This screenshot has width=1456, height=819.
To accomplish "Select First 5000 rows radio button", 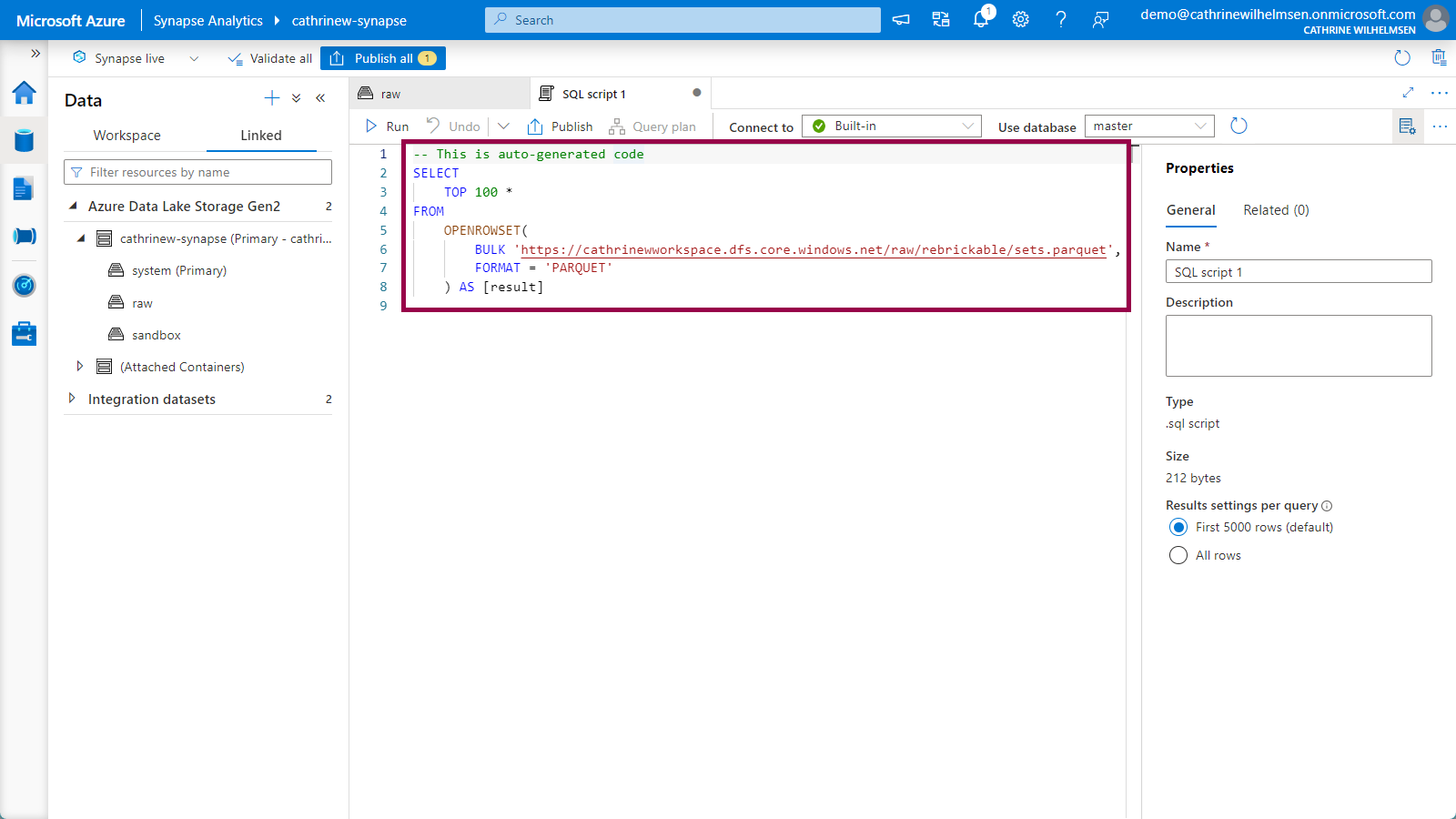I will click(1178, 528).
